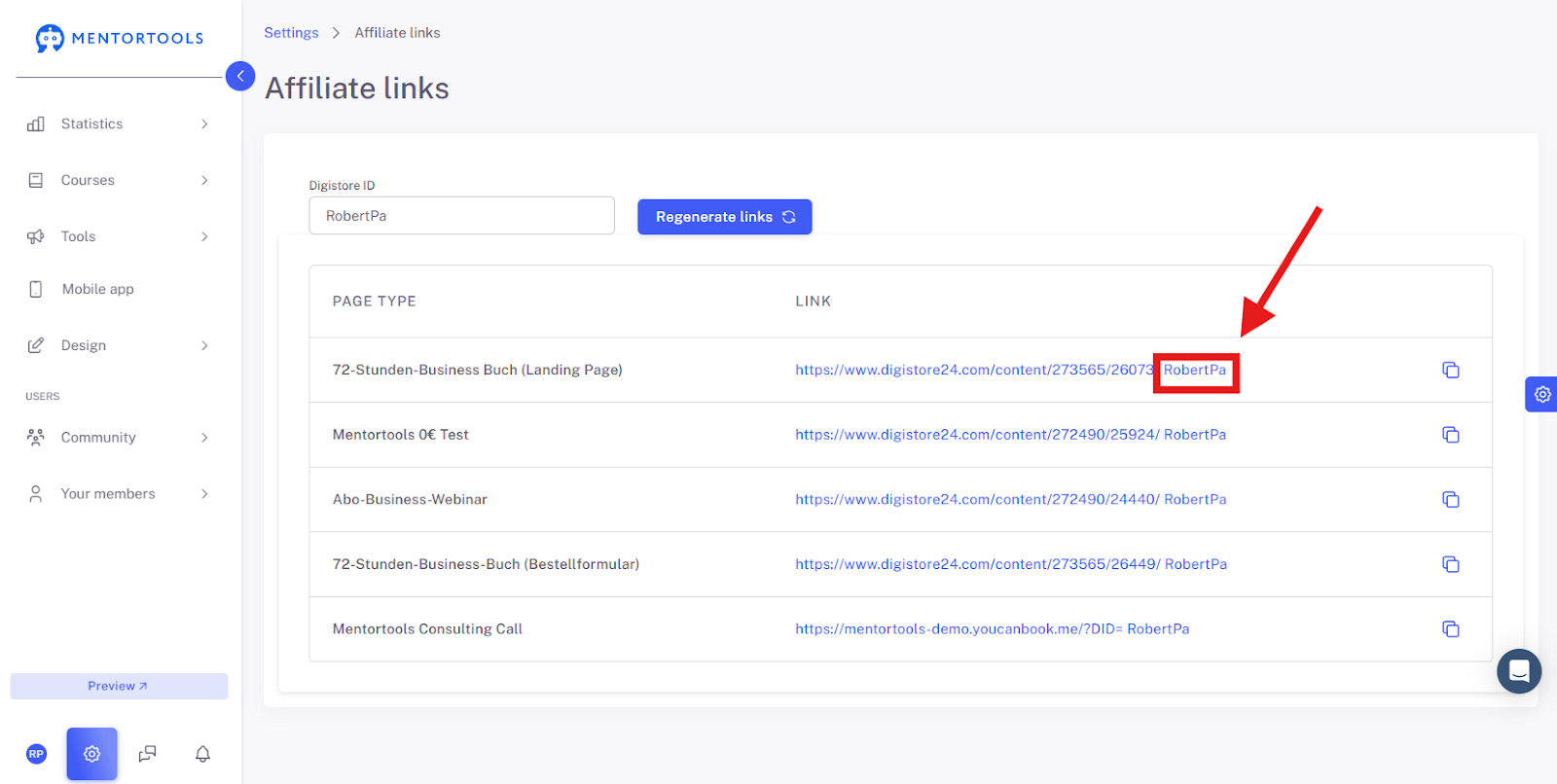This screenshot has width=1557, height=784.
Task: Click the Design pencil icon
Action: (36, 345)
